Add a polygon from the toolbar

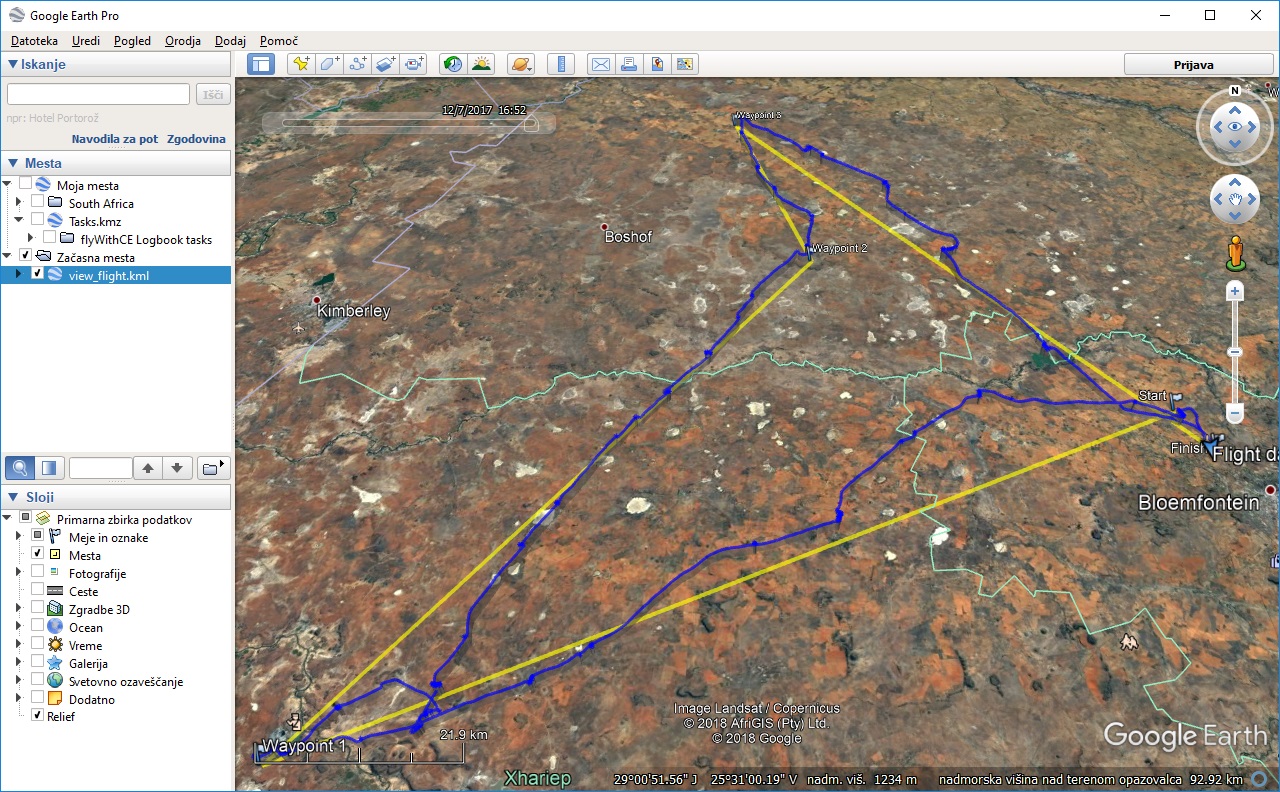coord(329,64)
